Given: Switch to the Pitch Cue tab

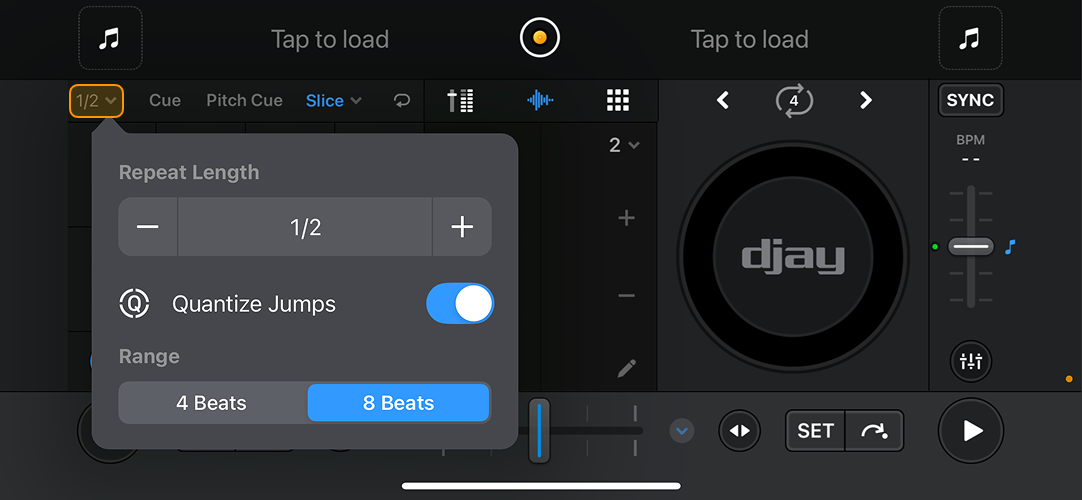Looking at the screenshot, I should [244, 100].
